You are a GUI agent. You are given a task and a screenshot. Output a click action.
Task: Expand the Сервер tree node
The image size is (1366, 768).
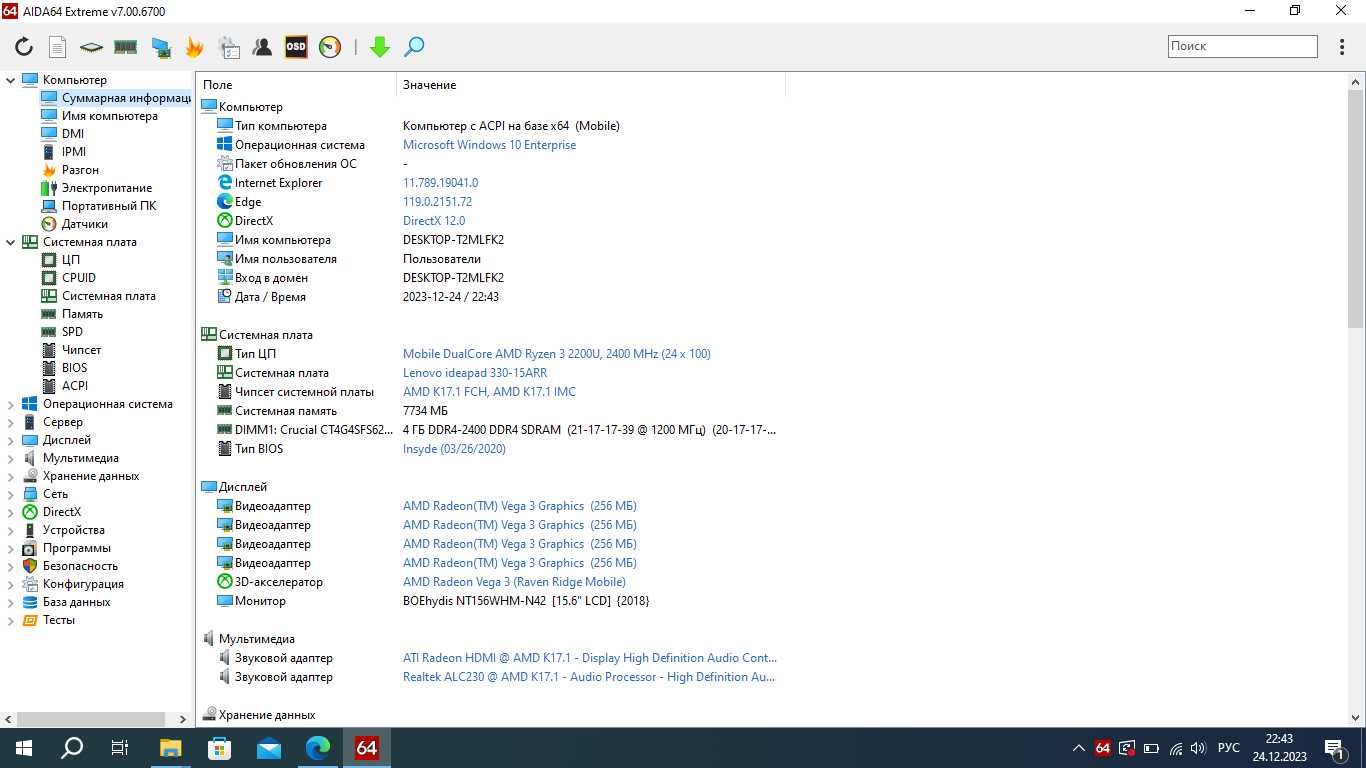pos(11,422)
